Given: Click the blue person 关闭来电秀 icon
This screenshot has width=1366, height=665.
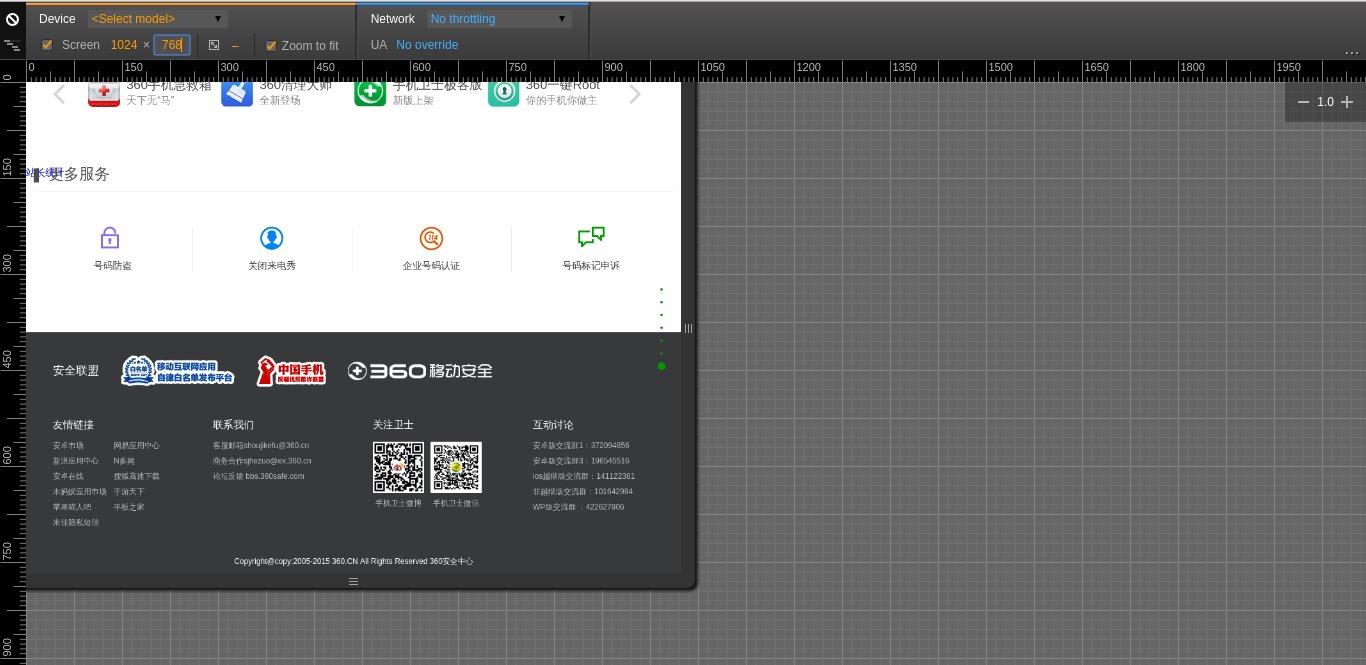Looking at the screenshot, I should tap(271, 238).
